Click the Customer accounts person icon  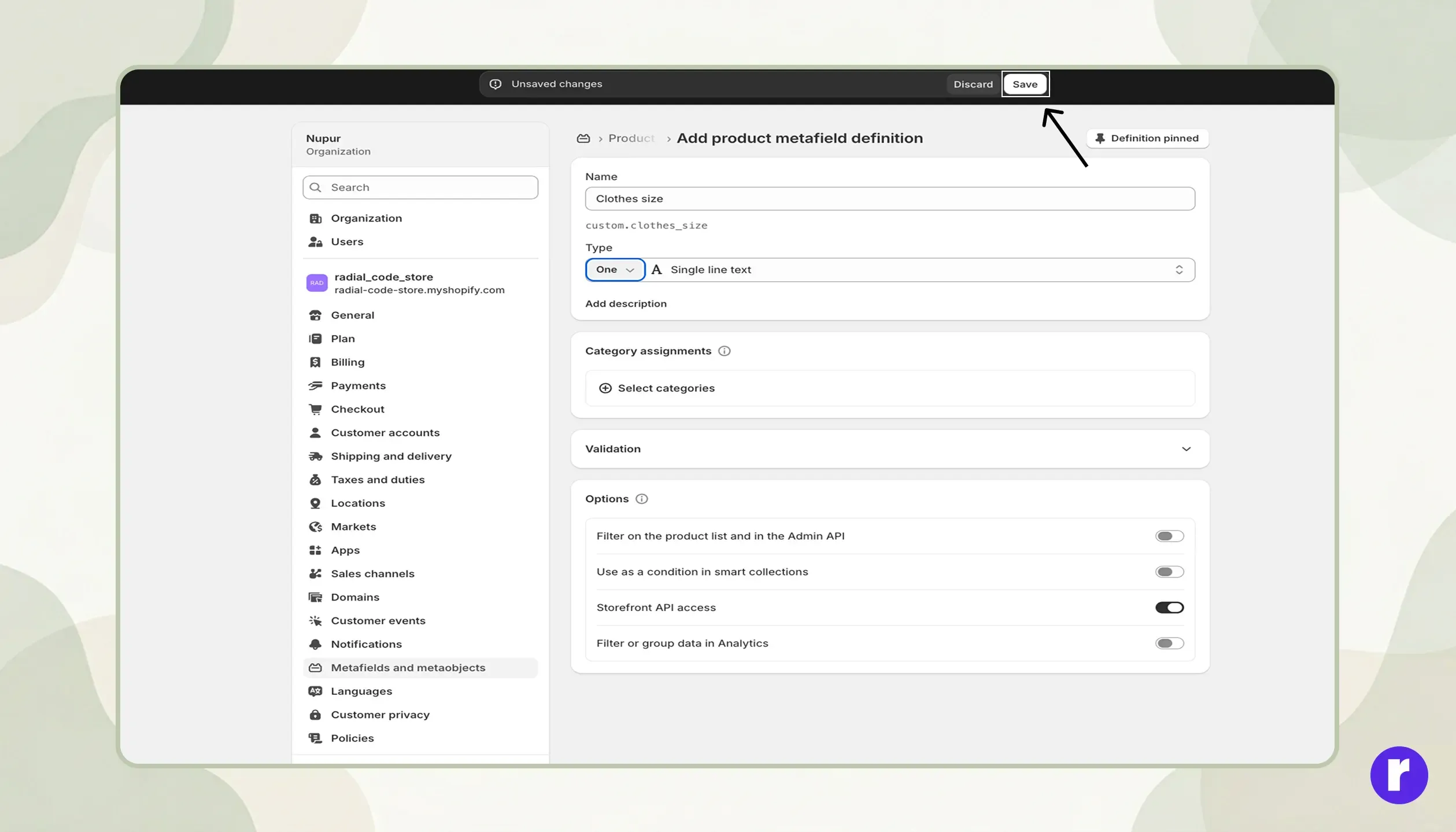point(315,433)
